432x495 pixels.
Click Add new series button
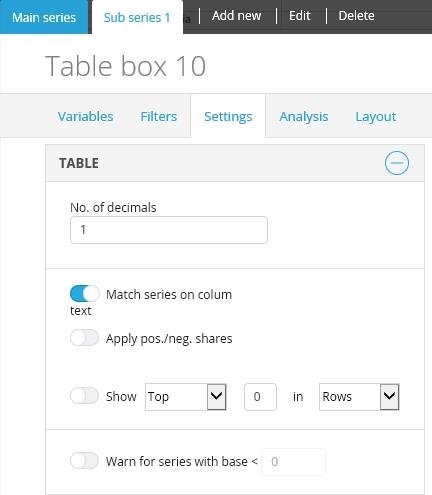[x=236, y=16]
